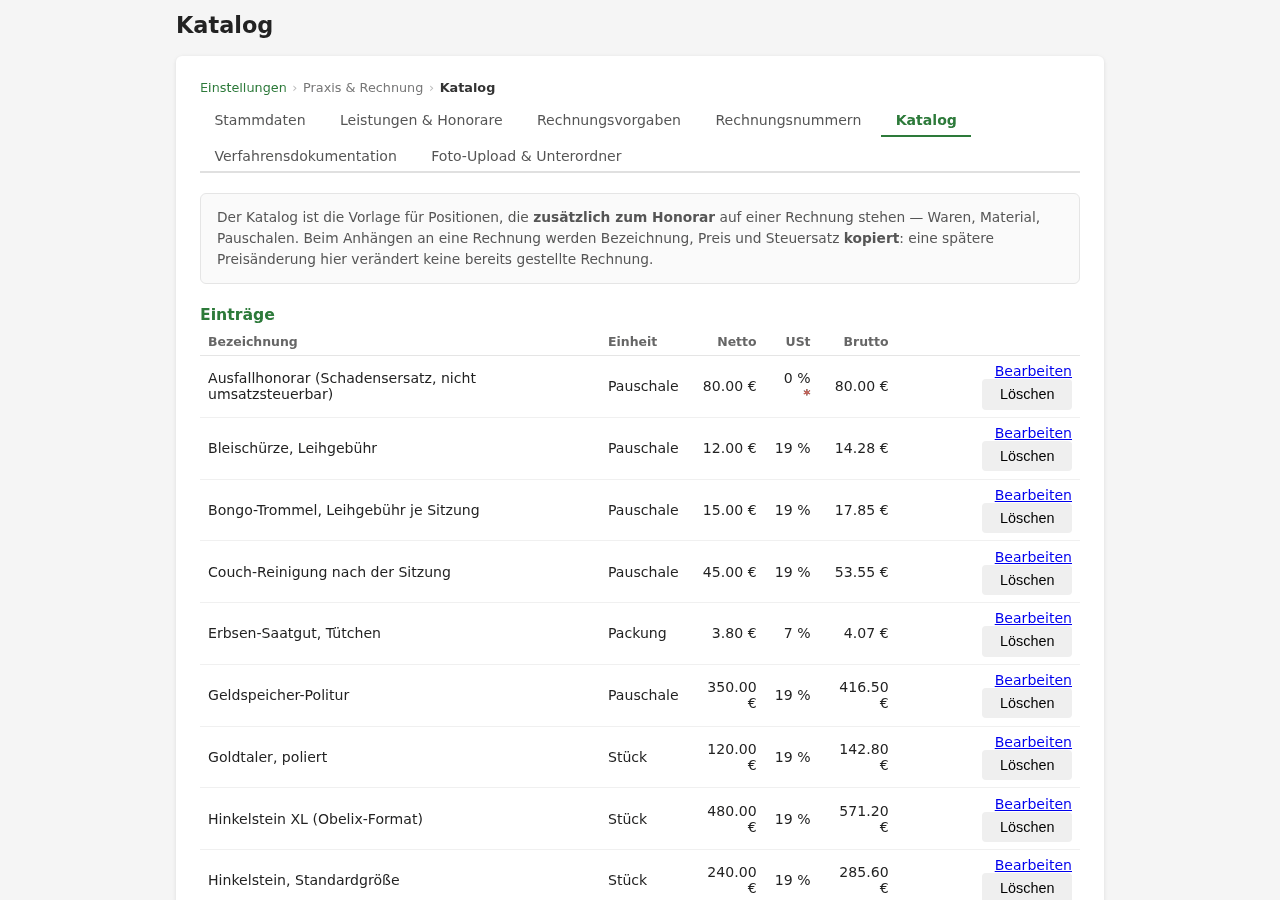Screen dimensions: 1280x900
Task: Edit the Ausfallhonorar entry
Action: 1033,371
